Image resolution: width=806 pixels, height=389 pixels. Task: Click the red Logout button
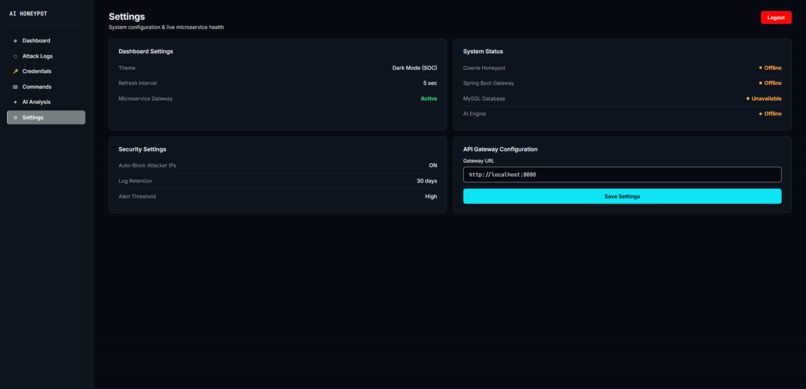coord(776,17)
